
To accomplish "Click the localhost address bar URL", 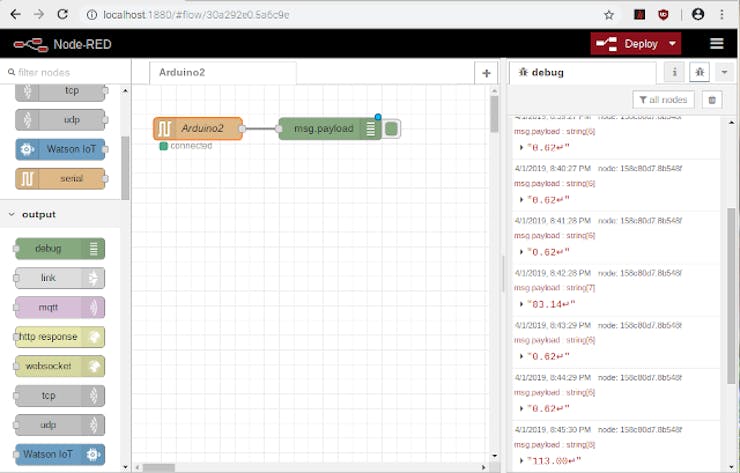I will tap(196, 15).
